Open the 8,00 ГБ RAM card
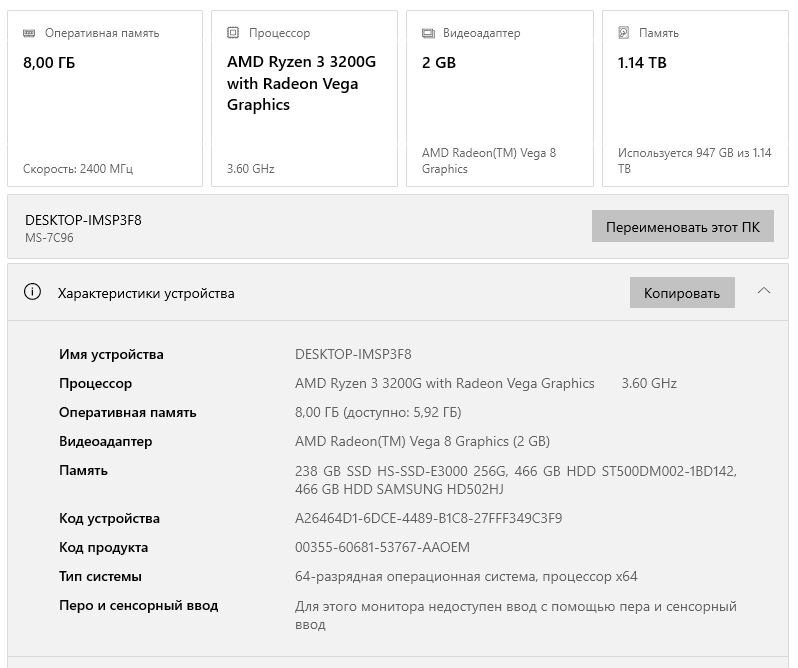This screenshot has height=668, width=798. pyautogui.click(x=105, y=98)
